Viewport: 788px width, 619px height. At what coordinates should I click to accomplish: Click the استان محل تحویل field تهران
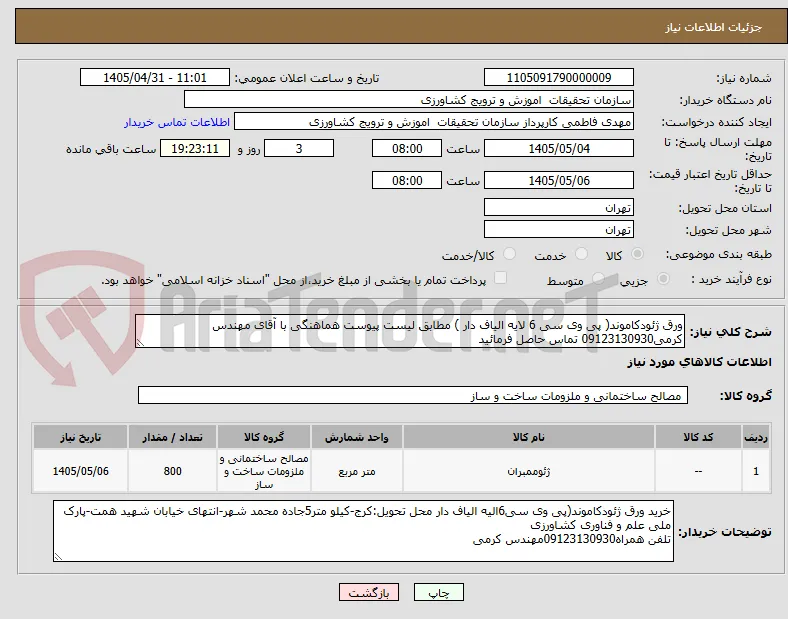(558, 208)
